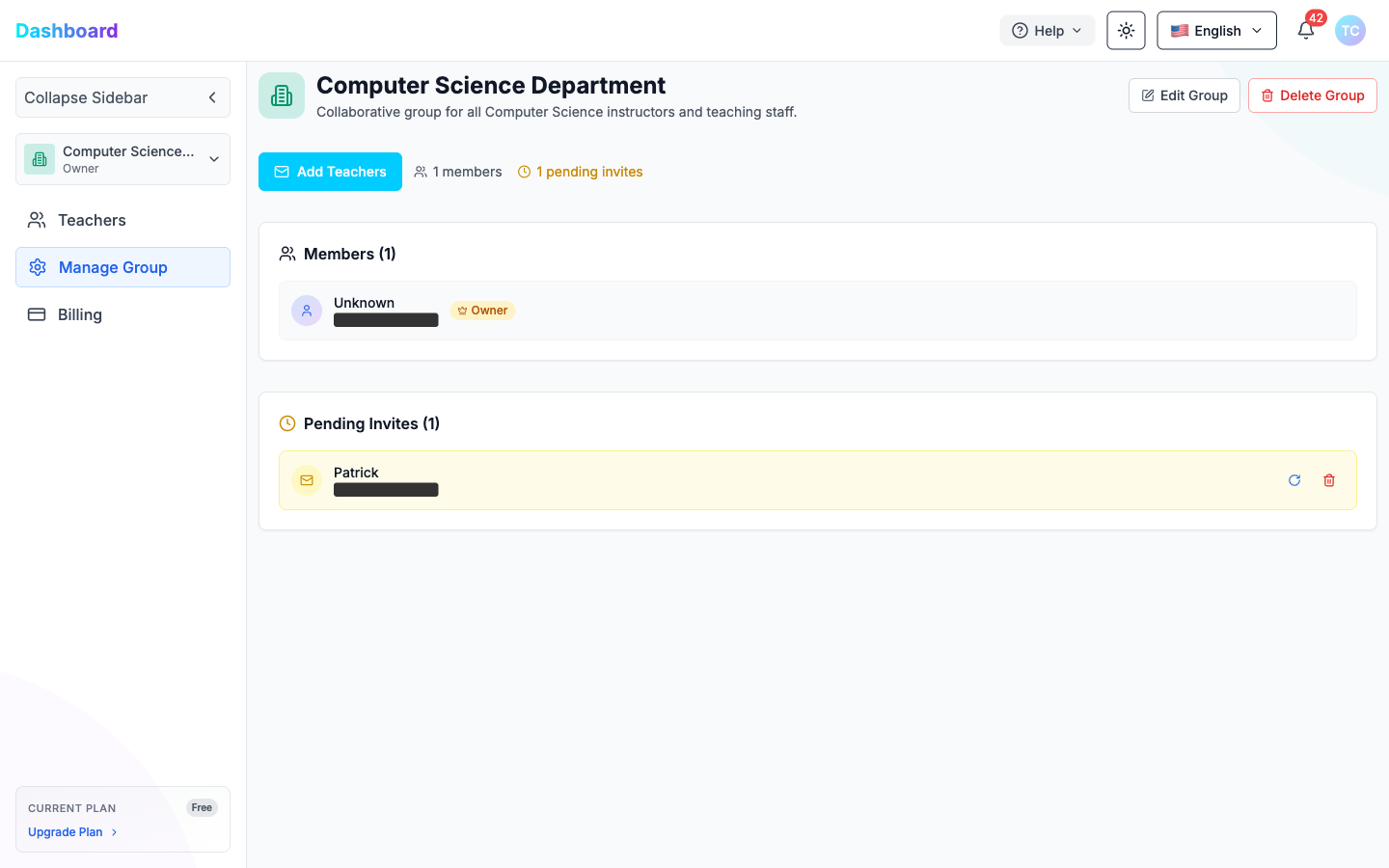Delete Patrick's pending invite via trash icon
This screenshot has height=868, width=1389.
point(1329,479)
